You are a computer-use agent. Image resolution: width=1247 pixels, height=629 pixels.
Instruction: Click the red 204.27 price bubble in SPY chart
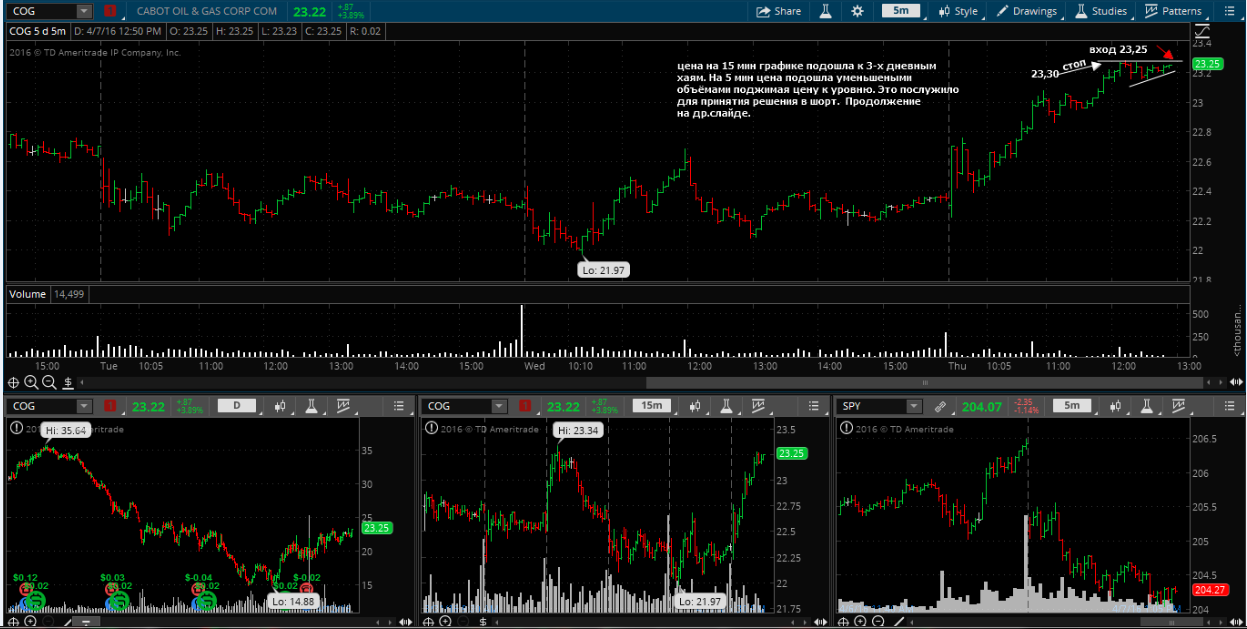(1211, 590)
